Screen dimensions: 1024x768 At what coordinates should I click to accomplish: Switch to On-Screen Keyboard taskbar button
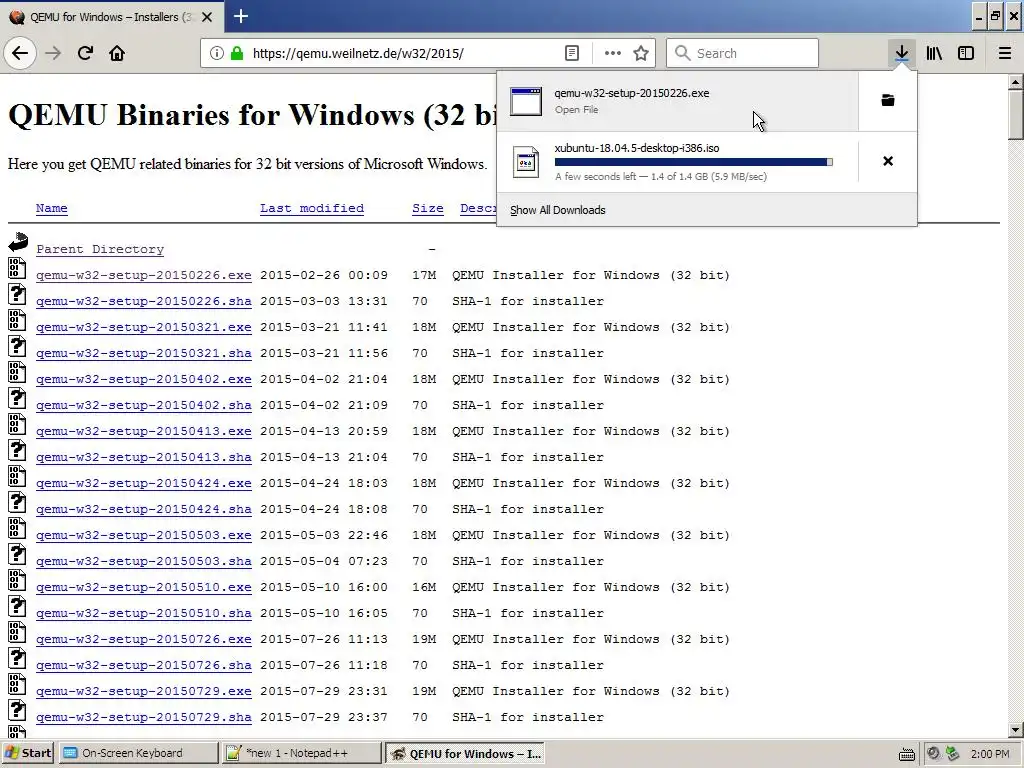coord(138,753)
